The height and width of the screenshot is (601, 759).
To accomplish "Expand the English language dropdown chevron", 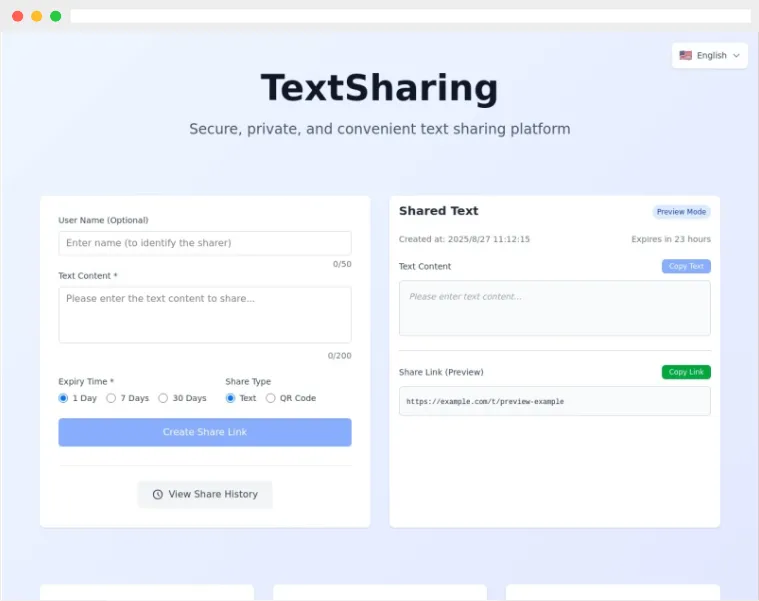I will click(737, 56).
